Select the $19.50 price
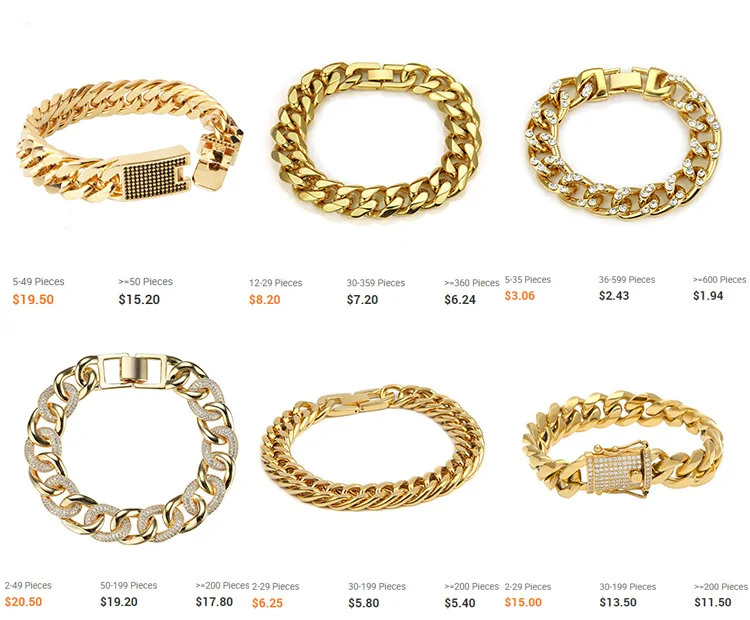This screenshot has width=750, height=620. point(33,299)
